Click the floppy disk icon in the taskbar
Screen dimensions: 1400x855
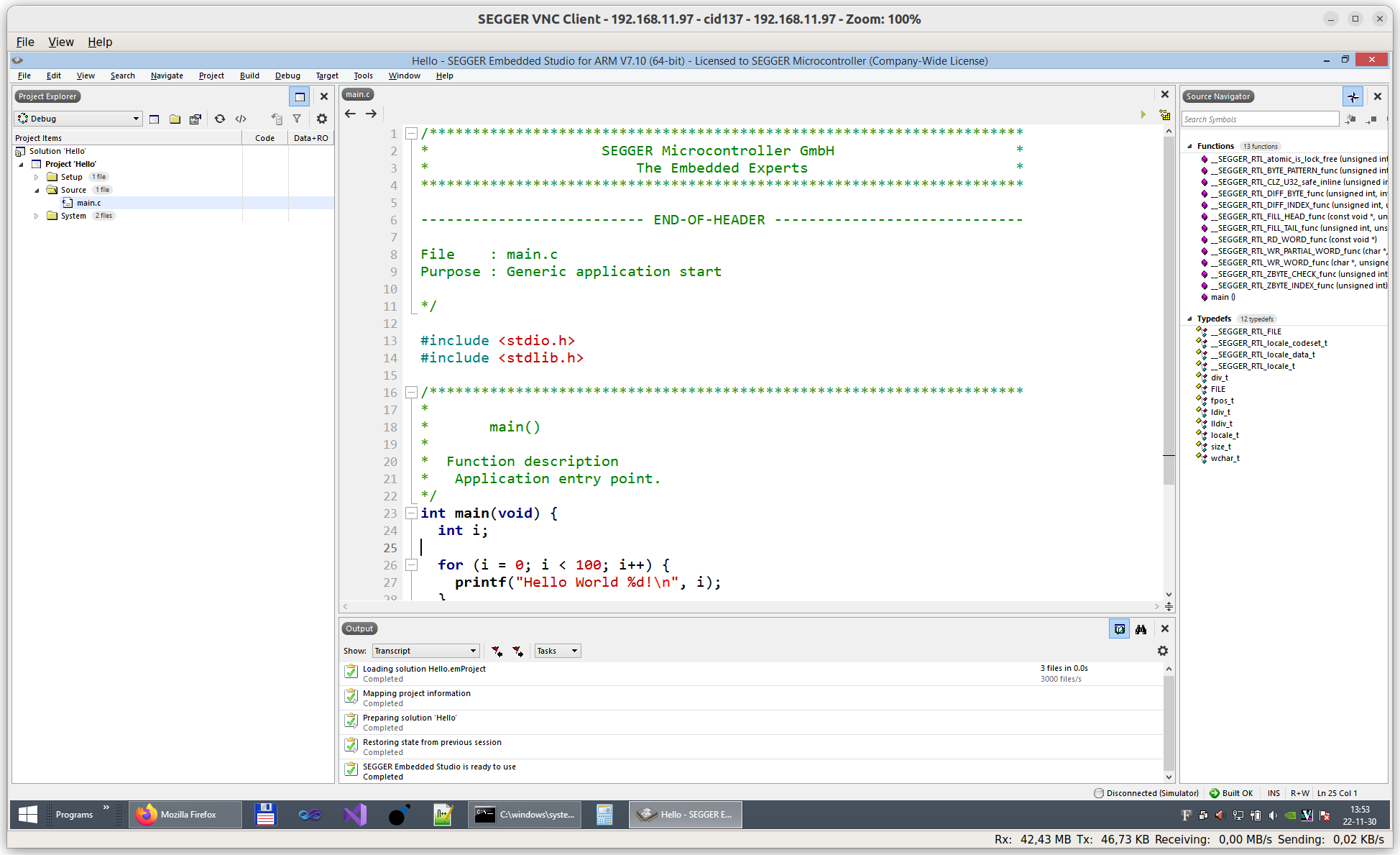(x=265, y=815)
